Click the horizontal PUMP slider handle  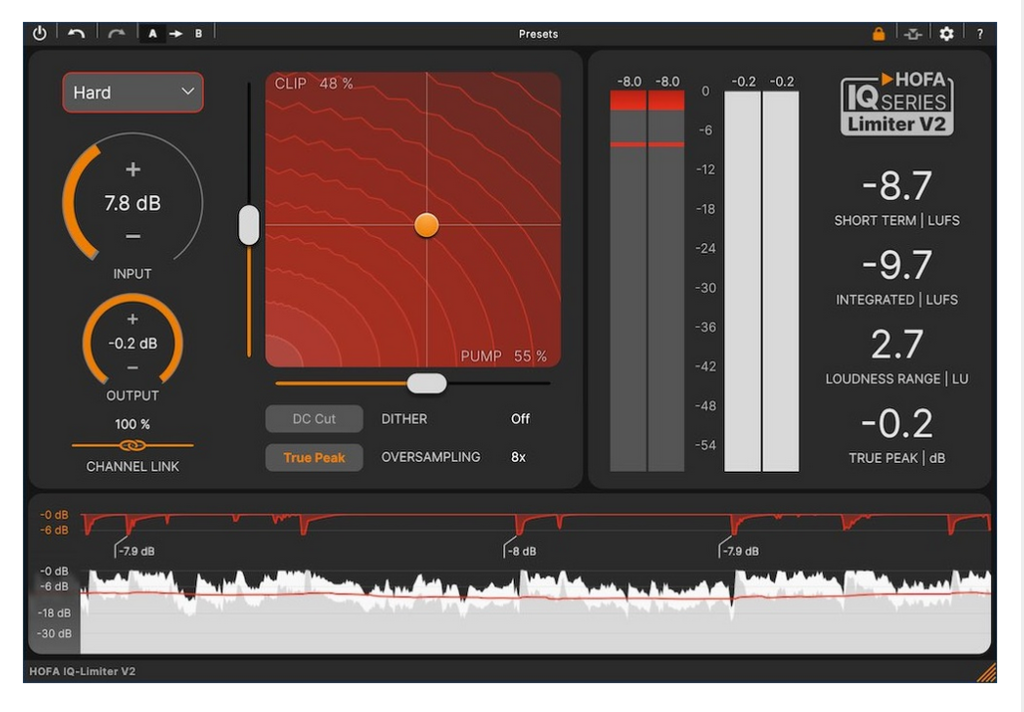426,383
